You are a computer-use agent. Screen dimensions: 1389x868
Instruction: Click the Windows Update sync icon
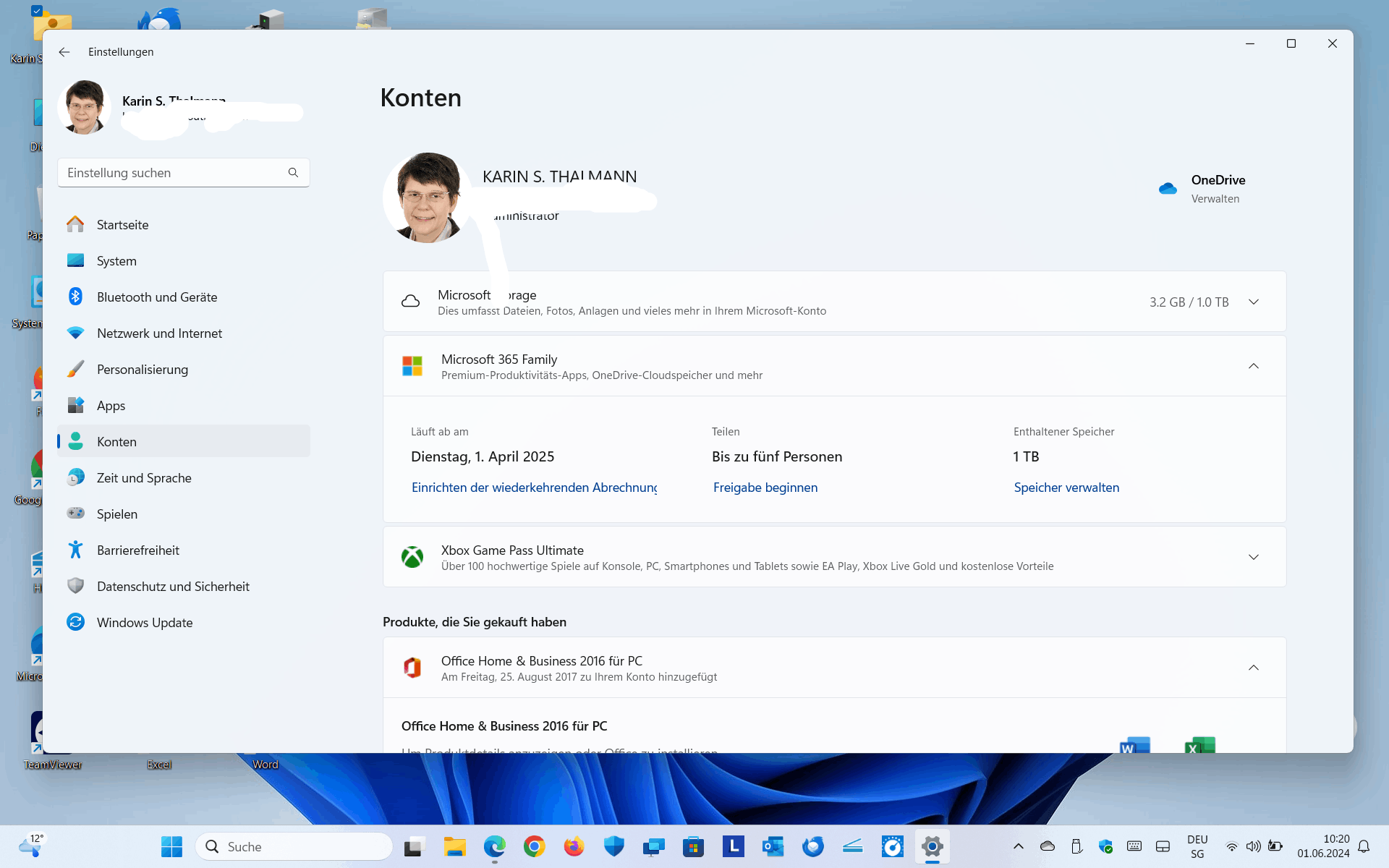point(75,622)
